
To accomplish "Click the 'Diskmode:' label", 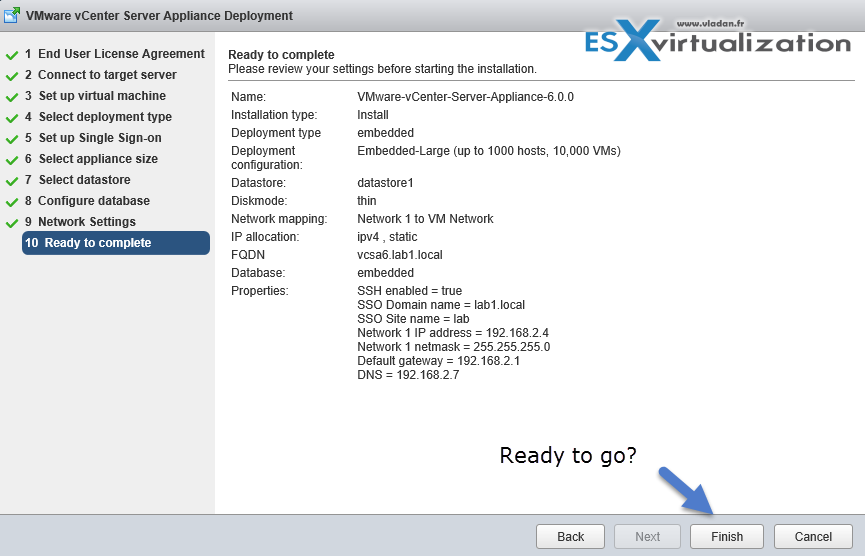I will (259, 200).
